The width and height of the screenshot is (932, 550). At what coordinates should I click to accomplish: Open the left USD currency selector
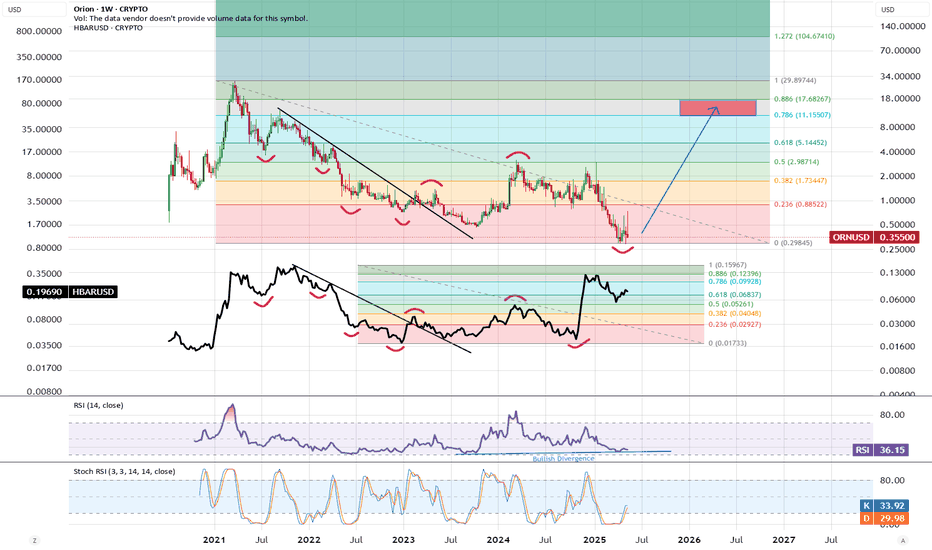33,10
